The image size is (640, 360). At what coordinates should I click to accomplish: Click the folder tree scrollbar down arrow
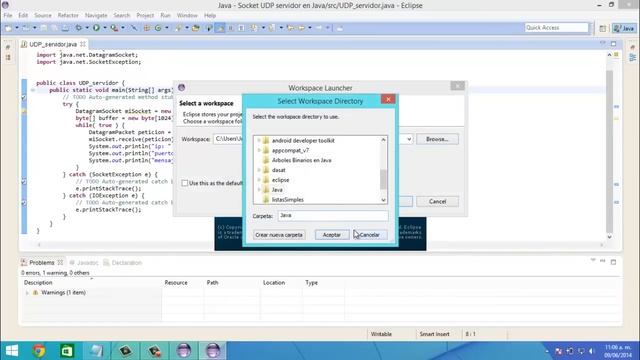pos(383,200)
